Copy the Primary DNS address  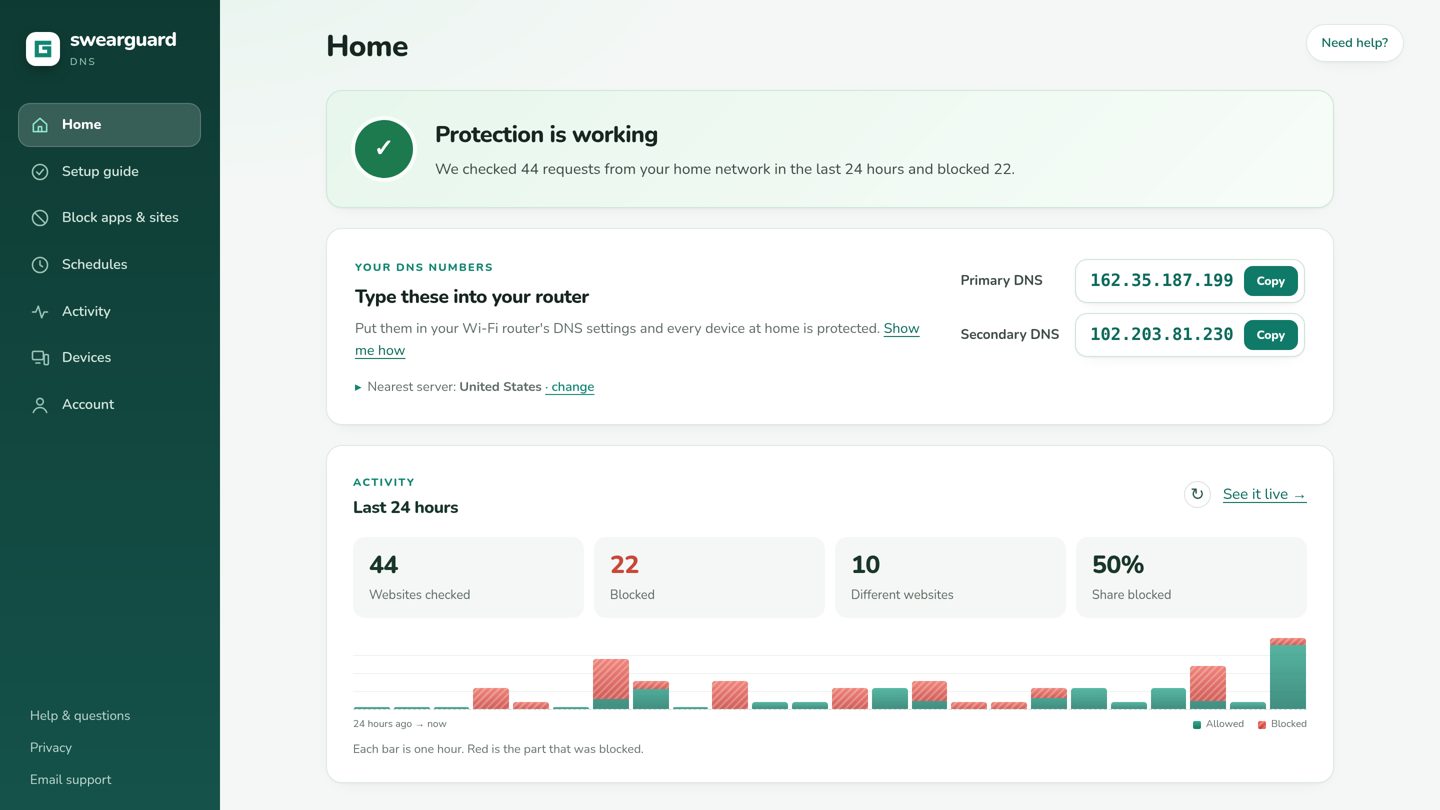[x=1271, y=281]
